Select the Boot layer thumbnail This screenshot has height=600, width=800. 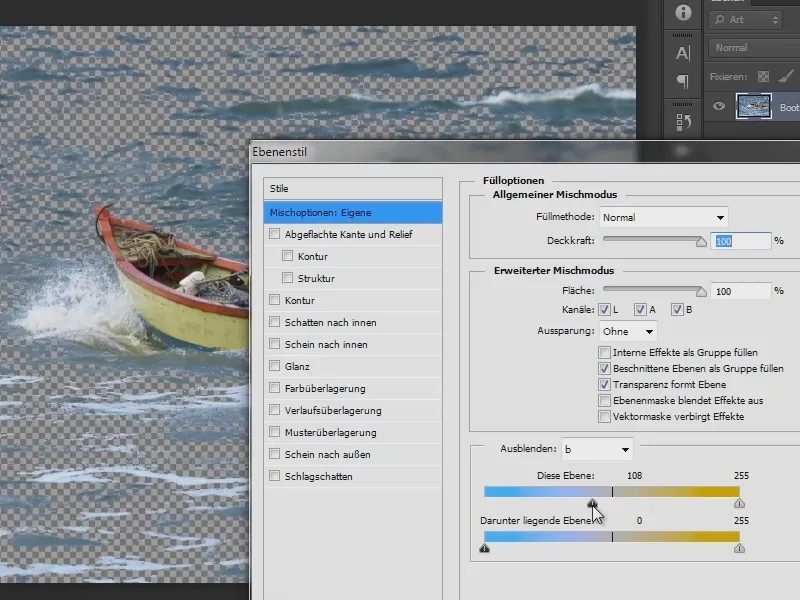click(754, 107)
